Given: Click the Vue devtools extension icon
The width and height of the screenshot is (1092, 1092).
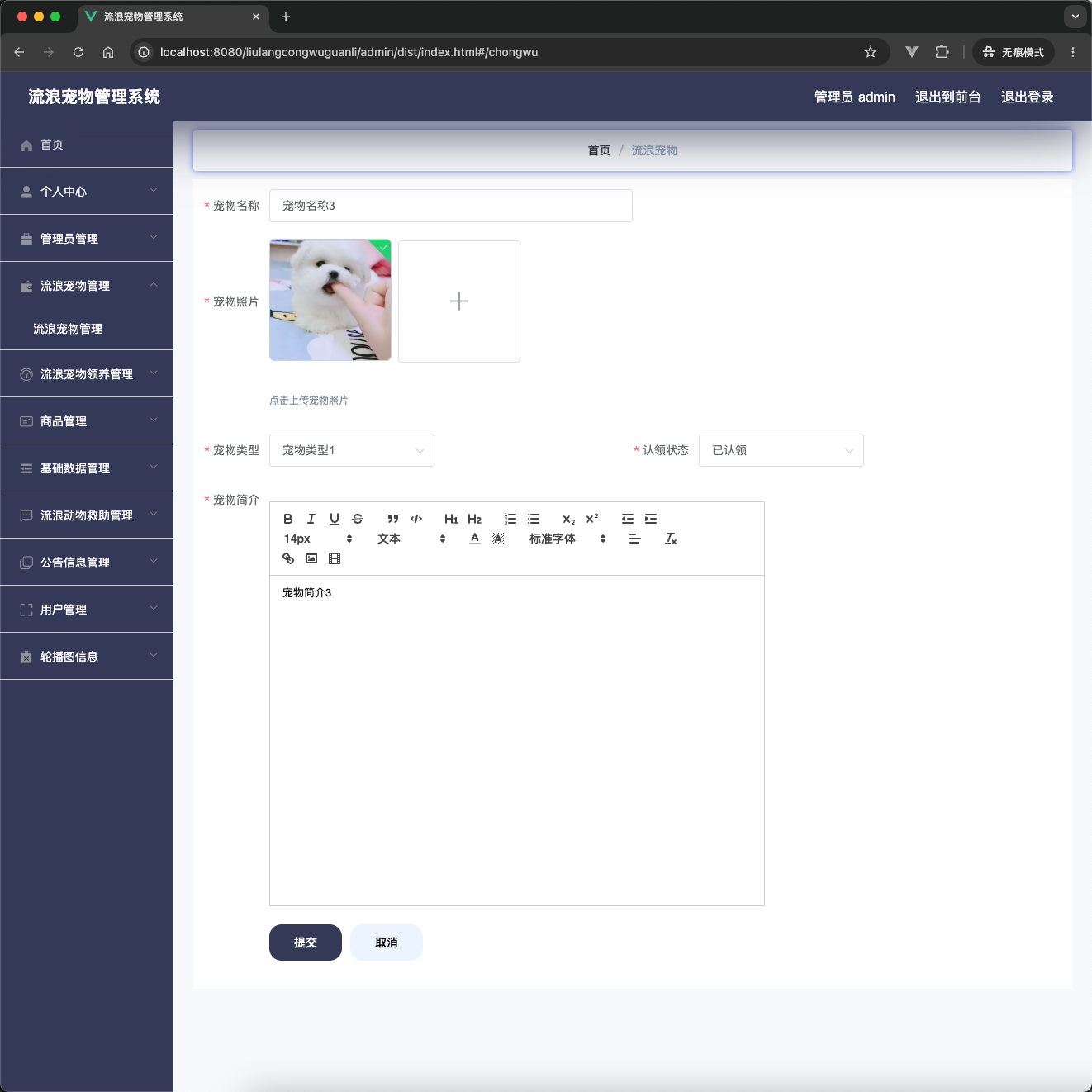Looking at the screenshot, I should (912, 52).
